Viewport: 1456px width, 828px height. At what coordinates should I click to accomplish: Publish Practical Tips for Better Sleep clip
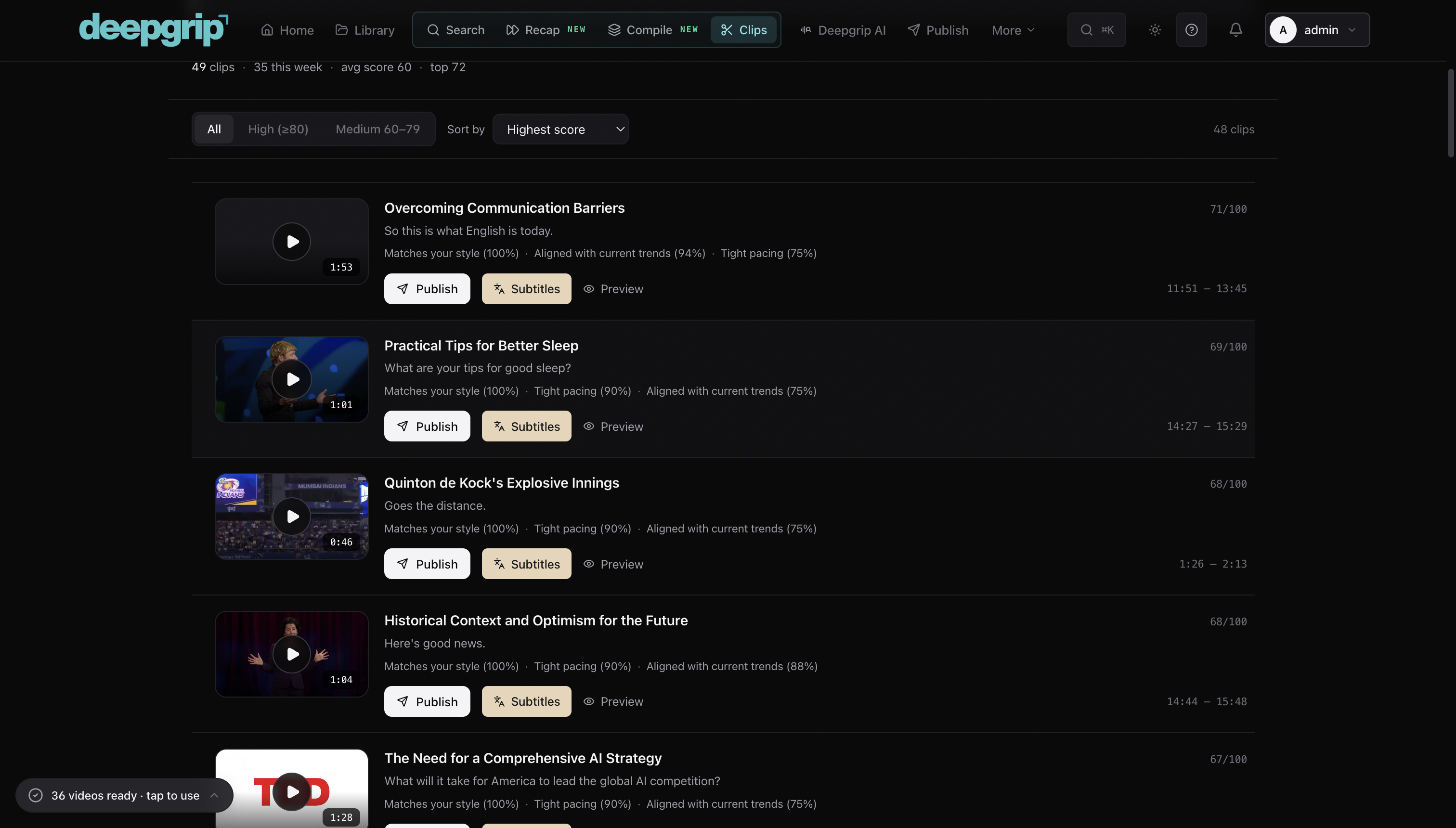(427, 427)
